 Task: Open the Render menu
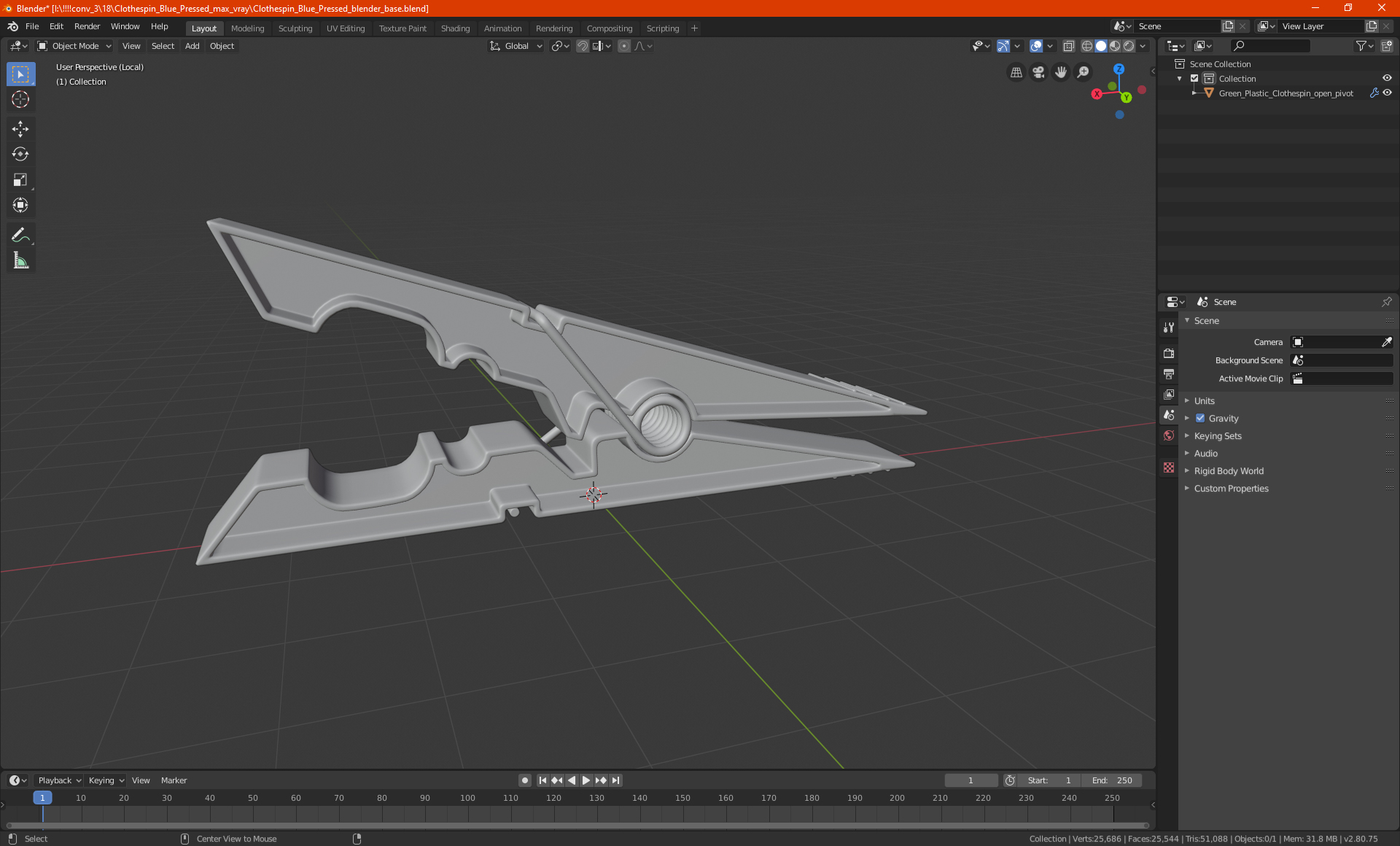[87, 26]
